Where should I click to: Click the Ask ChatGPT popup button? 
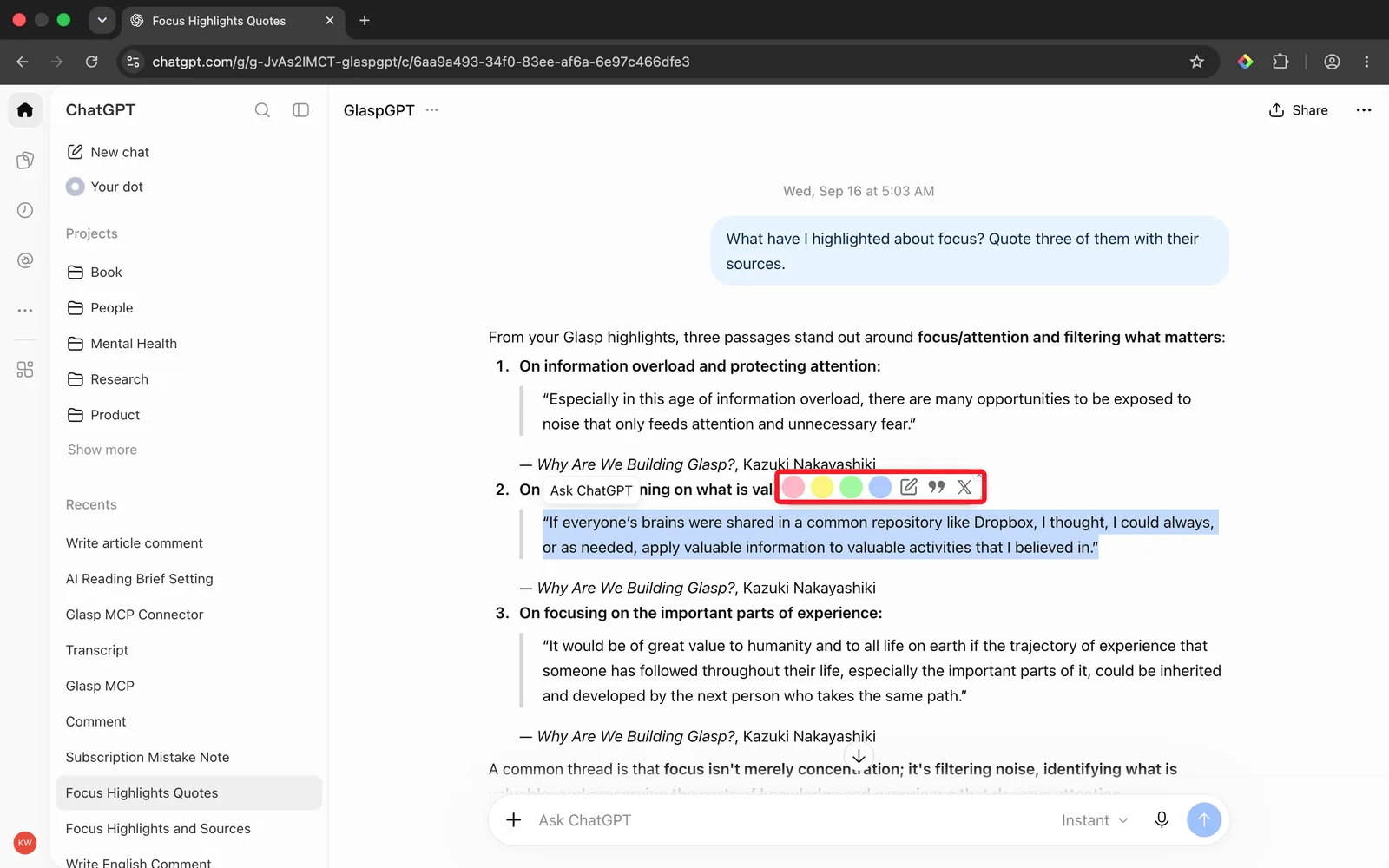point(591,490)
